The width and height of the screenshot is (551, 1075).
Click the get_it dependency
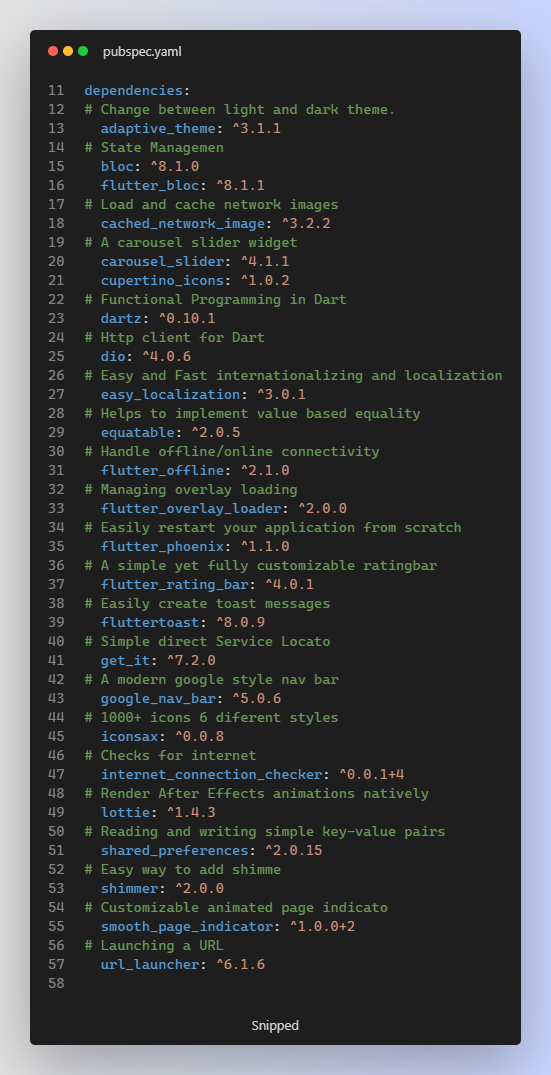[x=125, y=661]
